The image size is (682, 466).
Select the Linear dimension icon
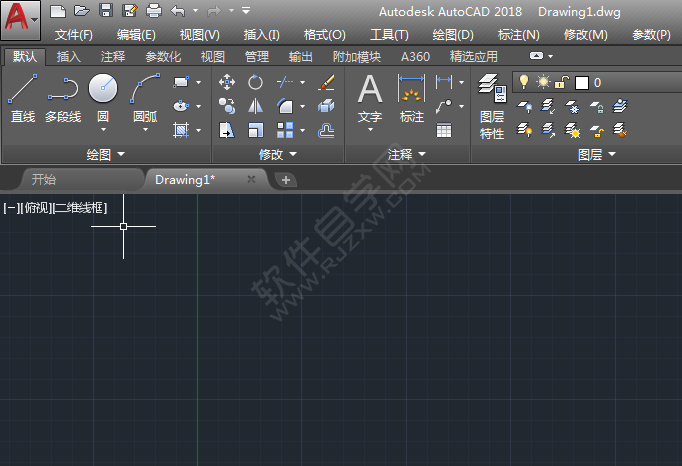(x=444, y=81)
